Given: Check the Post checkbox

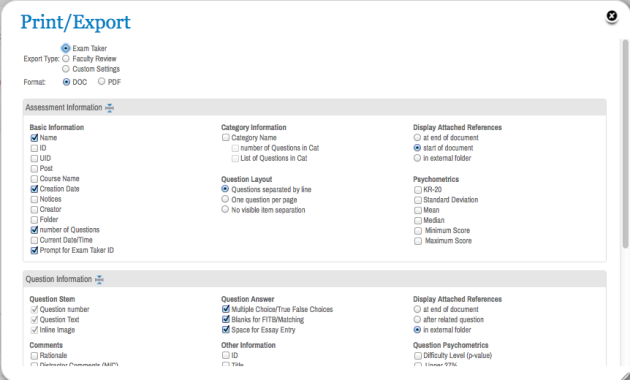Looking at the screenshot, I should point(35,169).
